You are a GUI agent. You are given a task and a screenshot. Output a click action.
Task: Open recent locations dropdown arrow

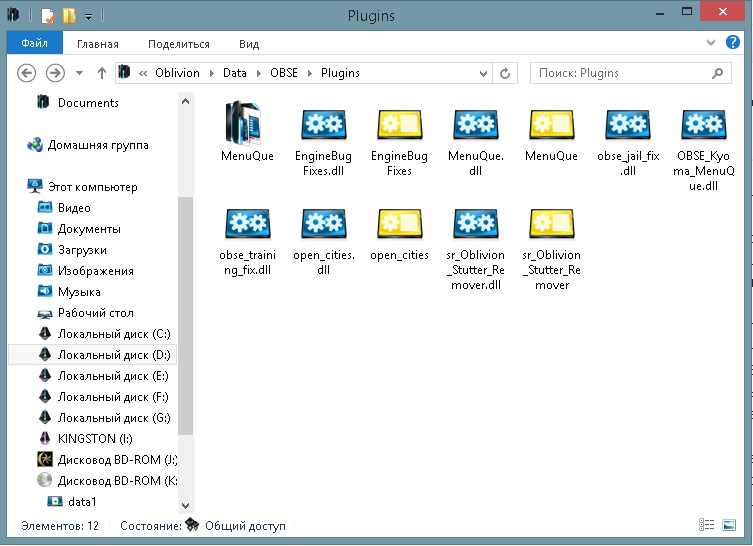point(79,73)
